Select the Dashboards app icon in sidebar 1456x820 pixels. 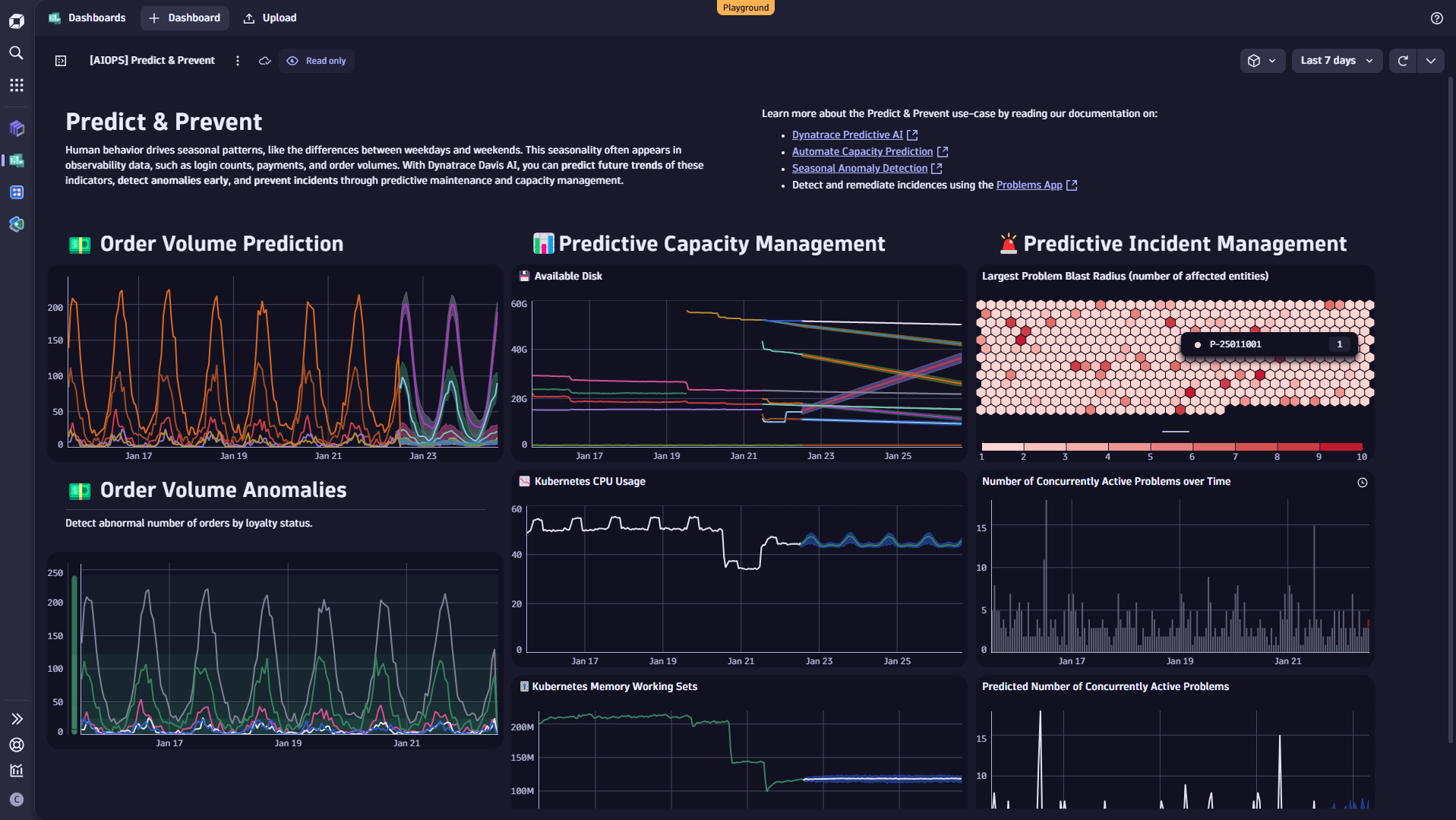point(16,160)
